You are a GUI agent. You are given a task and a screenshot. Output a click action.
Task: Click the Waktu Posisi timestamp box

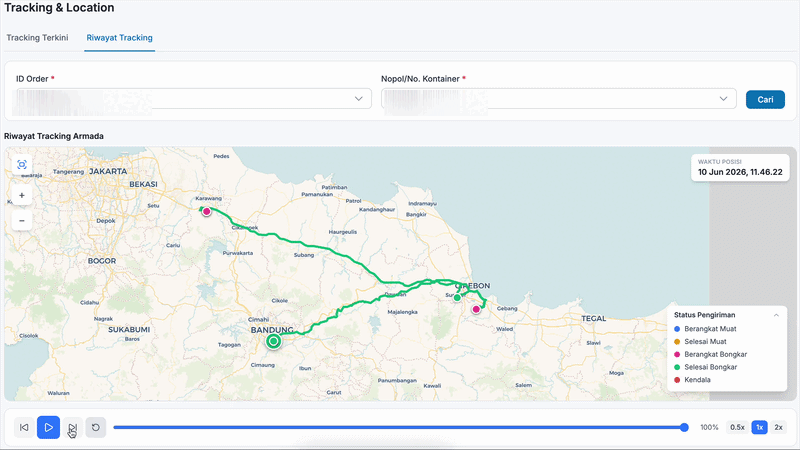(x=740, y=167)
